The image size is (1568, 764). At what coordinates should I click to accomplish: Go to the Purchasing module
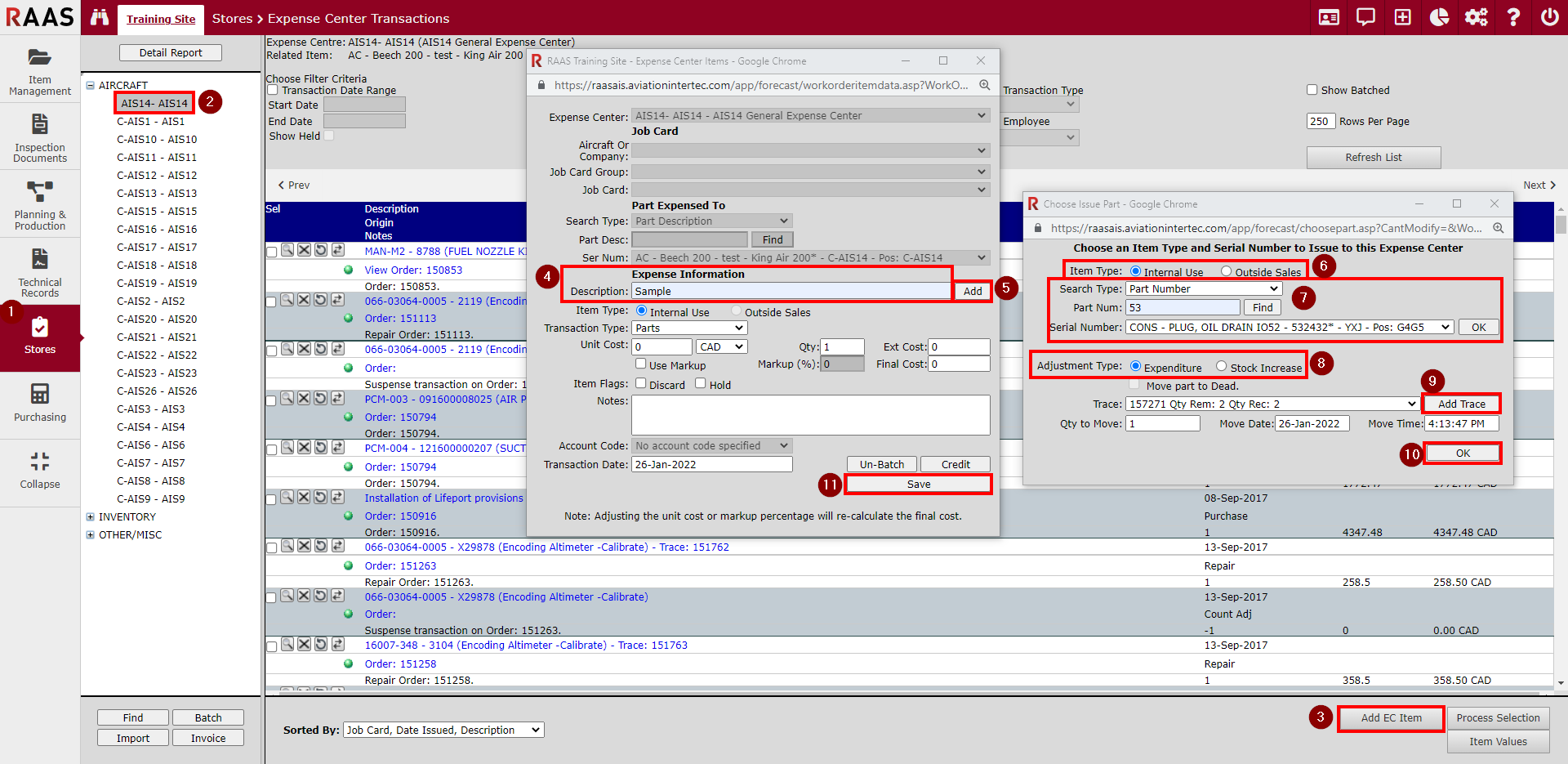[39, 403]
